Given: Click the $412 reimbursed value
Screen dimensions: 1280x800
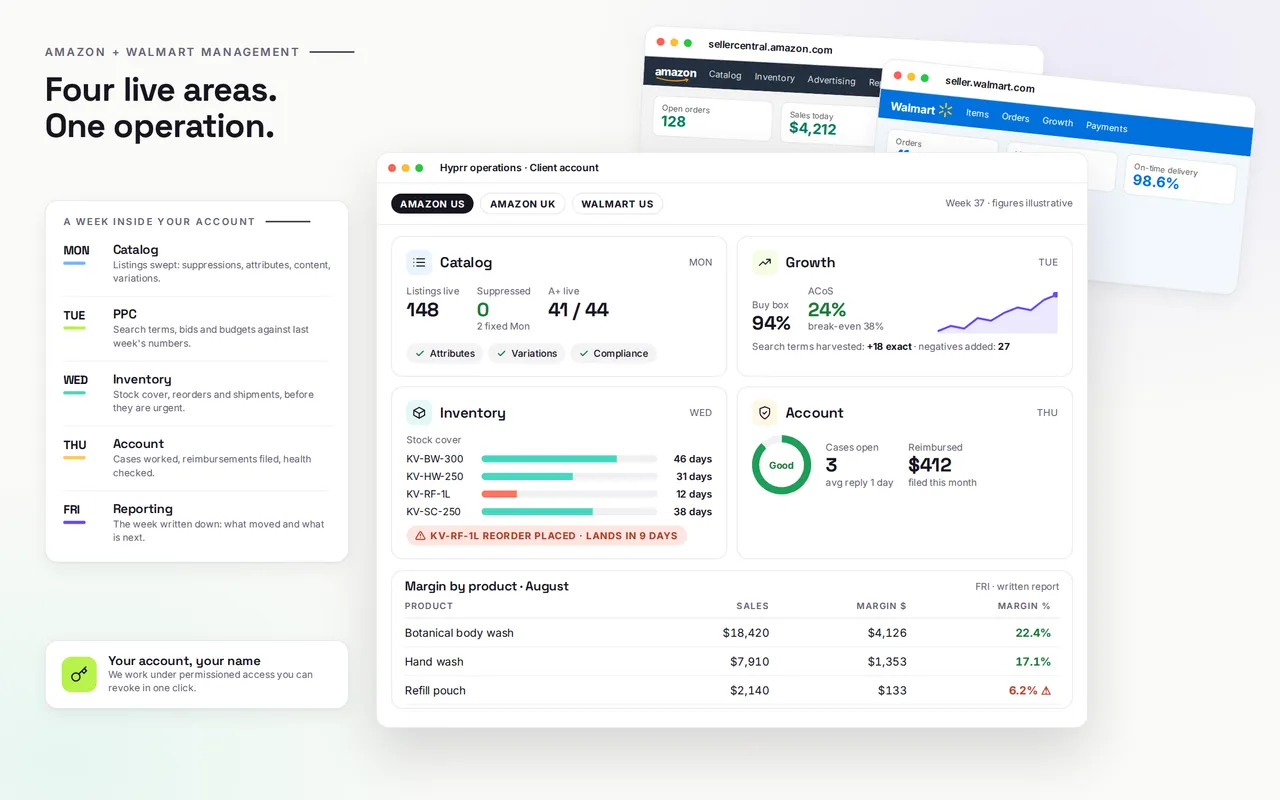Looking at the screenshot, I should pos(930,465).
